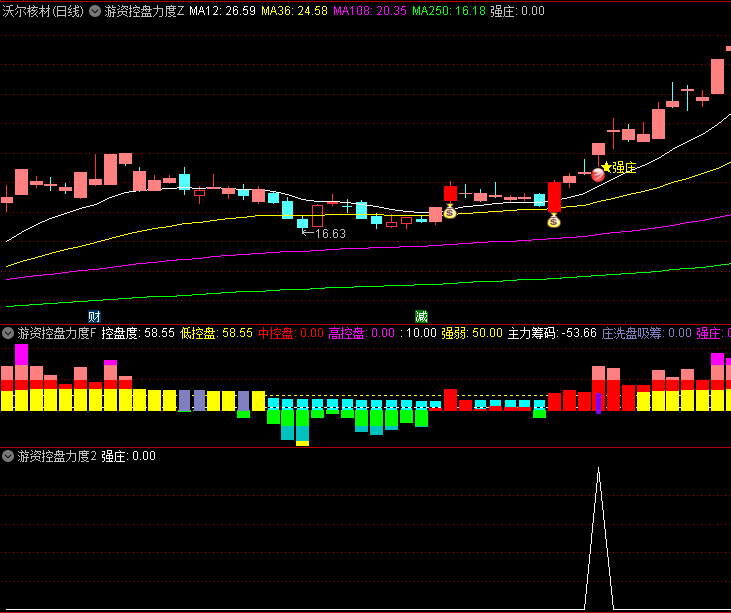The height and width of the screenshot is (613, 731).
Task: Click the 中控盘: 0.00 value
Action: (x=291, y=333)
